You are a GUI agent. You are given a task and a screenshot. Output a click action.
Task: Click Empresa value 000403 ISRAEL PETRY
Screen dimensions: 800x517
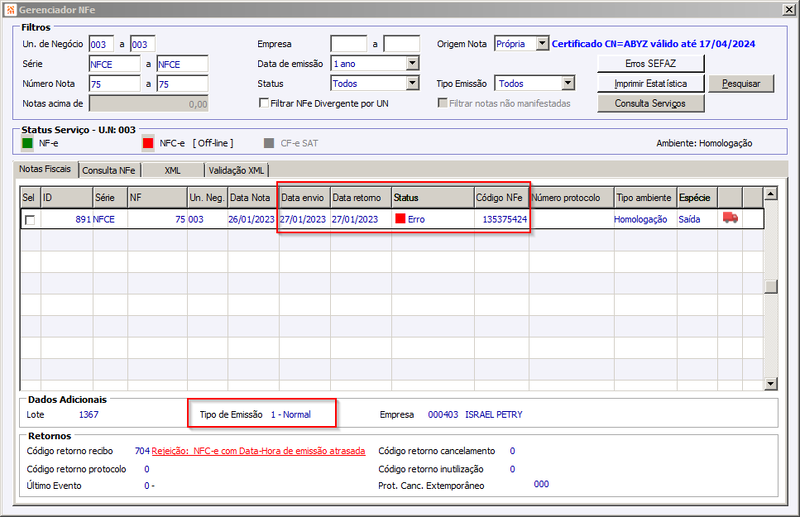point(475,415)
